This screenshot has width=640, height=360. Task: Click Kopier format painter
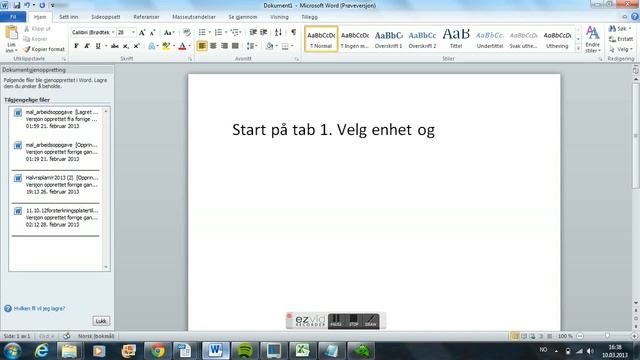(44, 49)
